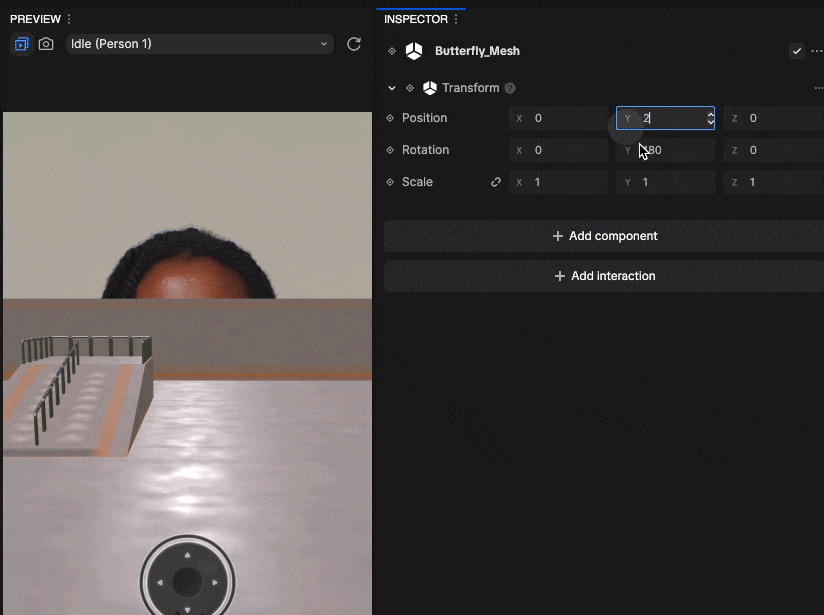Click the Rotation keyframe diamond icon
This screenshot has width=824, height=615.
click(391, 150)
